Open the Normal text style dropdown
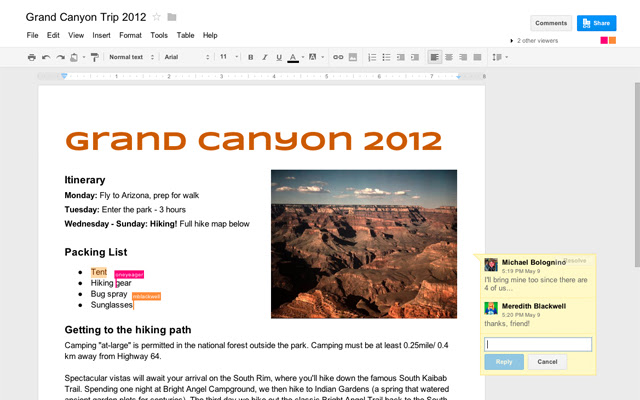 [131, 57]
